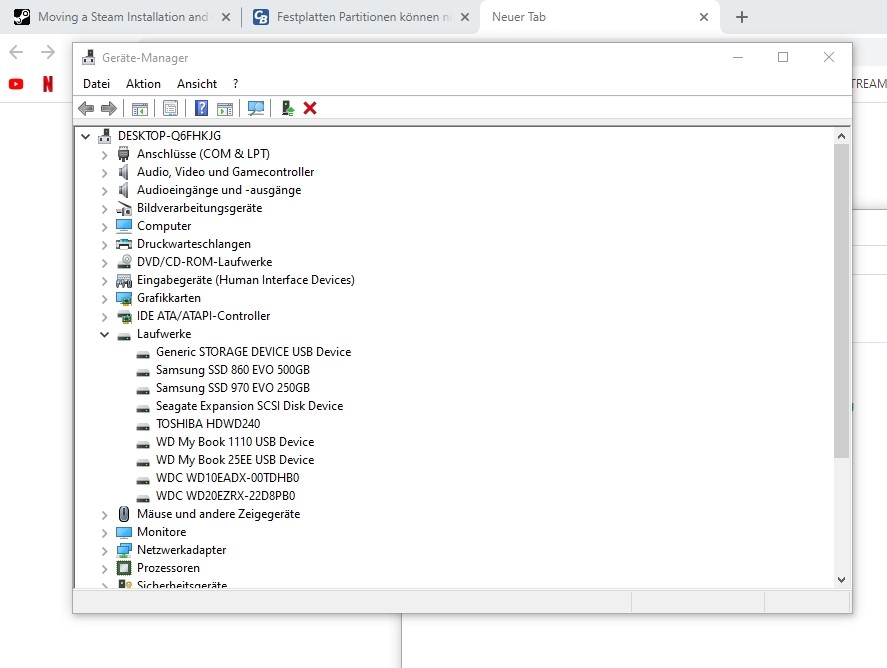The height and width of the screenshot is (668, 887).
Task: Expand Mäuse und andere Zeigegeräte
Action: click(x=104, y=515)
